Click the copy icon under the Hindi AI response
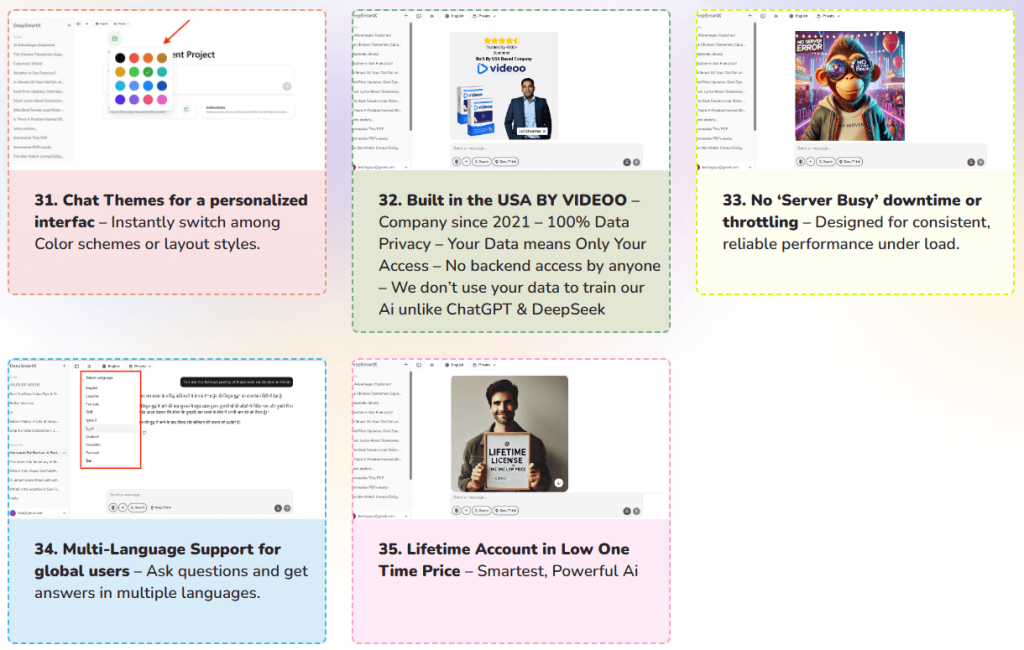This screenshot has height=650, width=1024. pyautogui.click(x=144, y=432)
